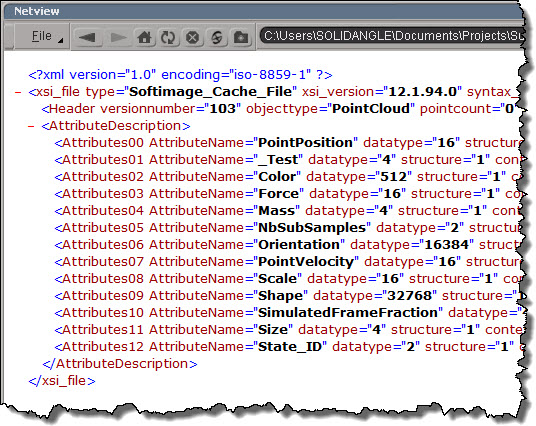
Task: Select PointVelocity attribute name
Action: click(306, 262)
